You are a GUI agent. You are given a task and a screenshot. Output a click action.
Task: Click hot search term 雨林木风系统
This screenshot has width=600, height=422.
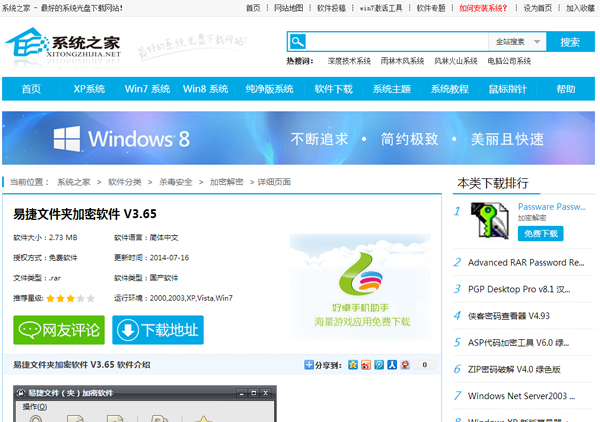[402, 61]
